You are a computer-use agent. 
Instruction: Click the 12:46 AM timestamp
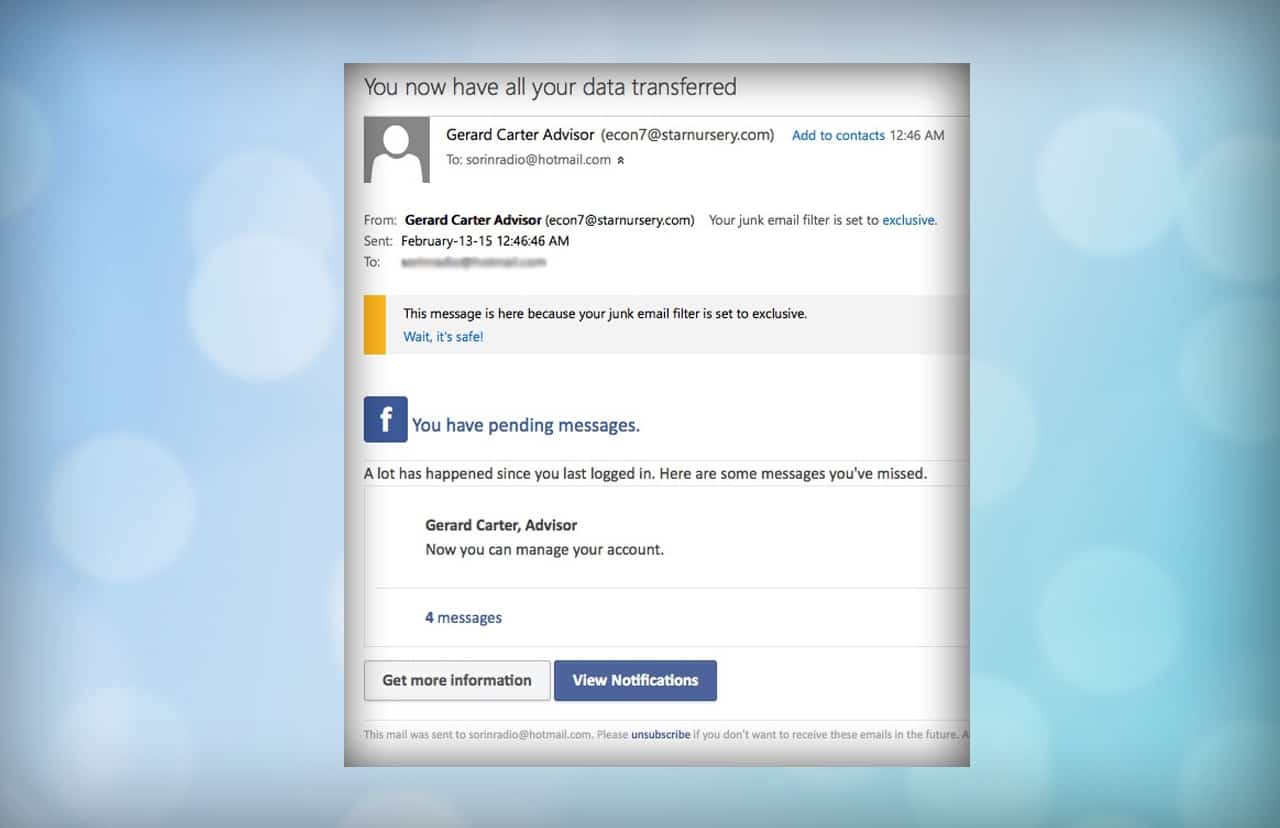click(x=916, y=135)
